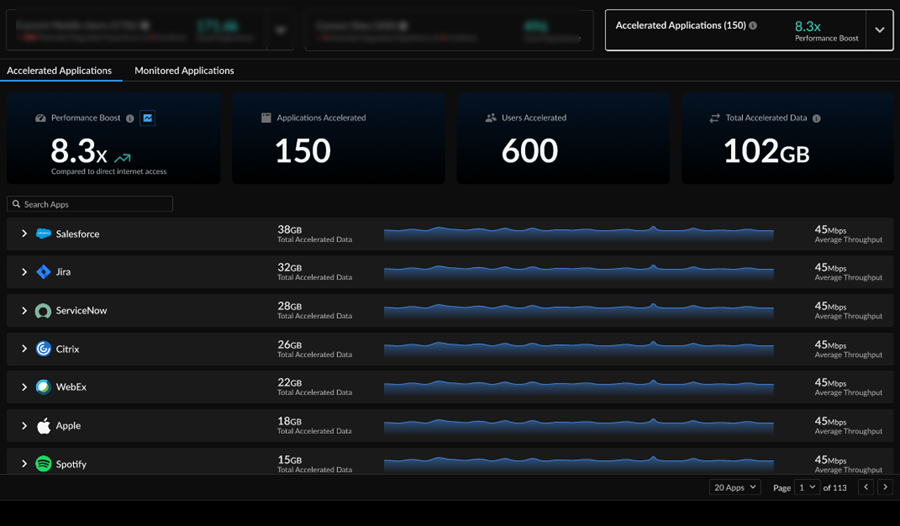This screenshot has height=526, width=900.
Task: Click the gauge icon on Performance Boost card
Action: pos(40,118)
